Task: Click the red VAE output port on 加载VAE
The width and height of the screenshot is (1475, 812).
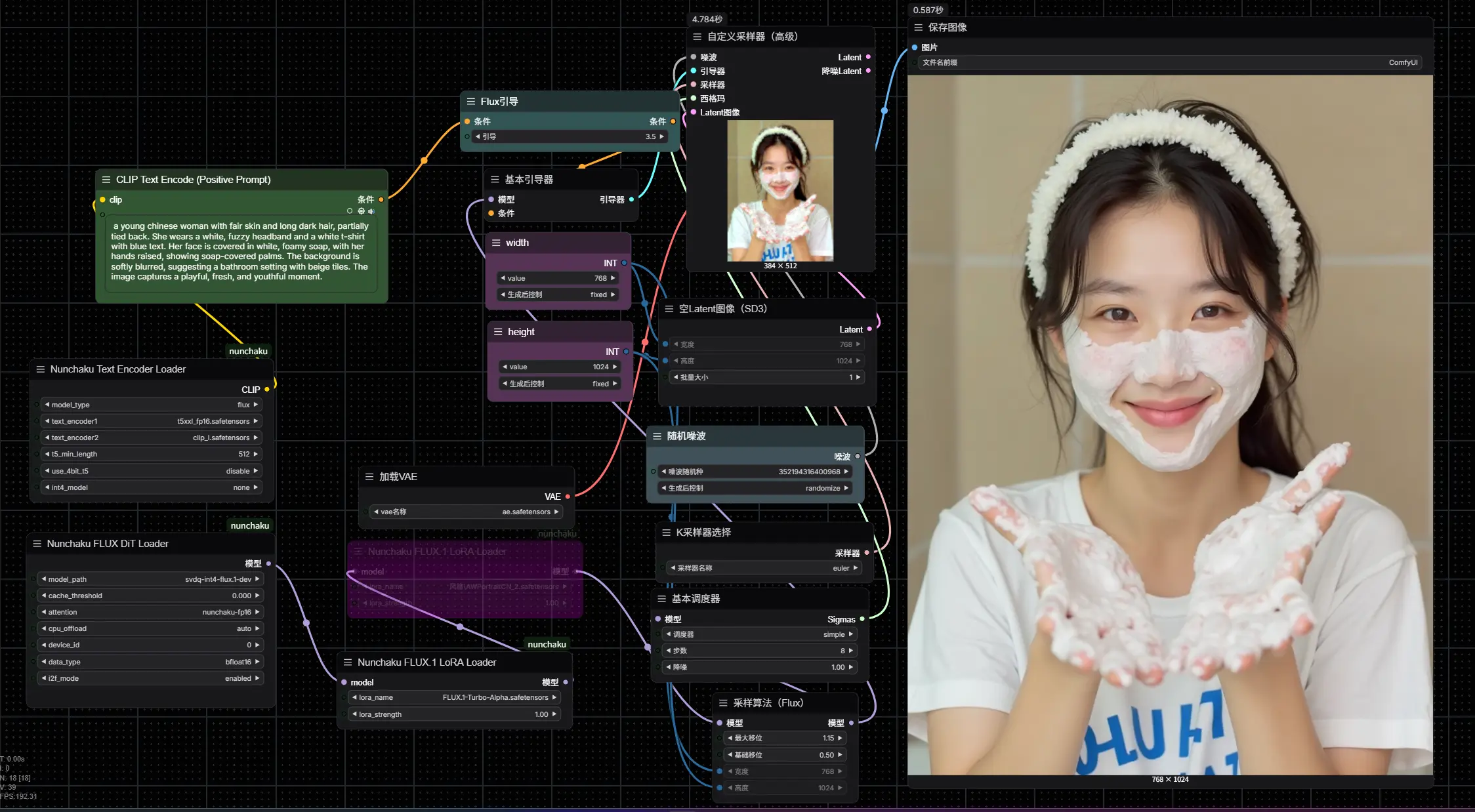Action: (568, 497)
